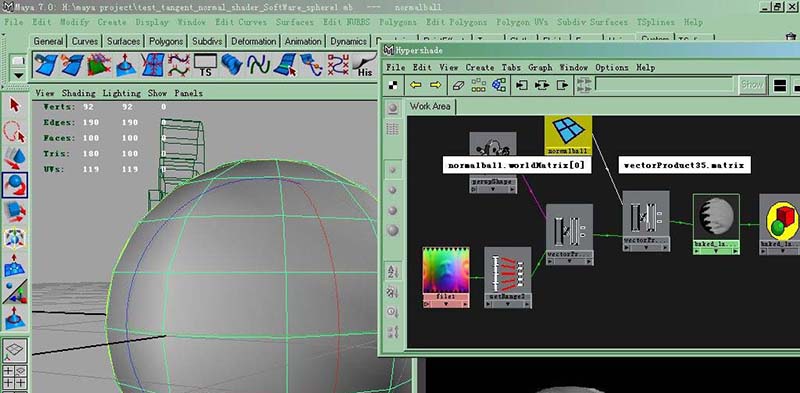This screenshot has height=393, width=800.
Task: Select the Soft Modification tool
Action: pos(15,265)
